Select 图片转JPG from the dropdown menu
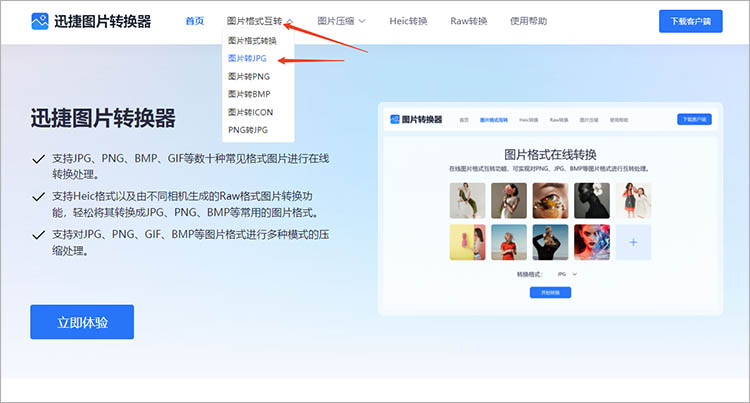Image resolution: width=750 pixels, height=403 pixels. tap(247, 59)
